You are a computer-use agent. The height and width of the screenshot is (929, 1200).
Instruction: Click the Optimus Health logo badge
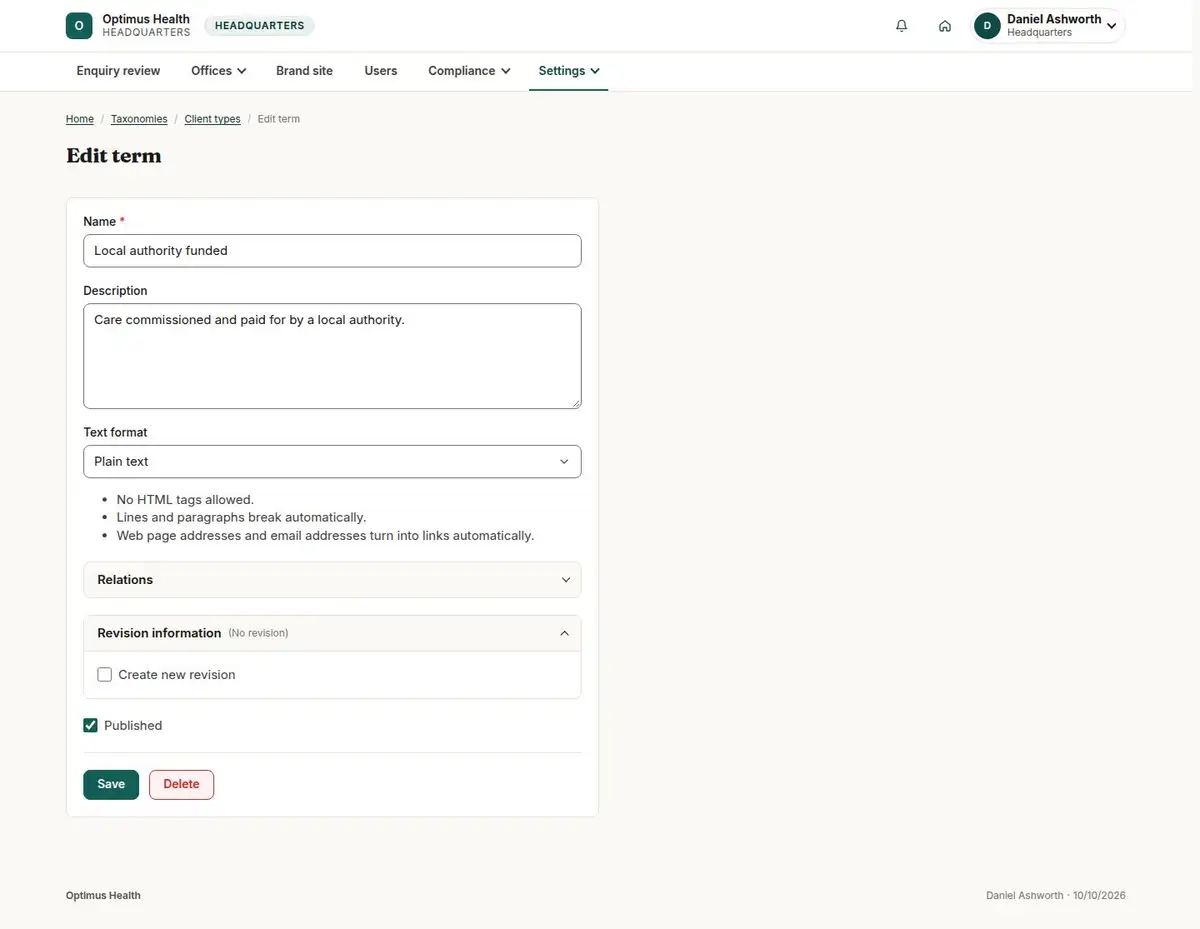tap(79, 26)
